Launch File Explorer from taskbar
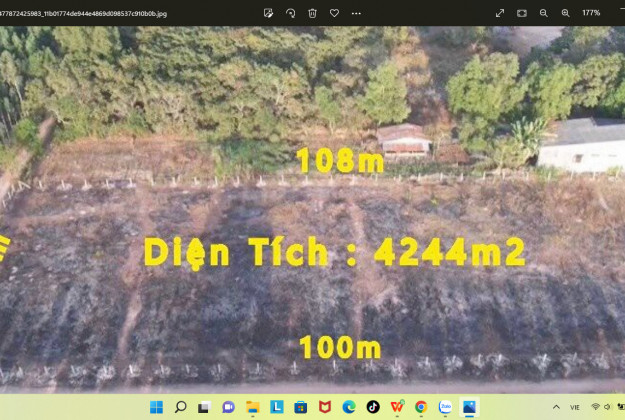625x420 pixels. click(x=253, y=407)
